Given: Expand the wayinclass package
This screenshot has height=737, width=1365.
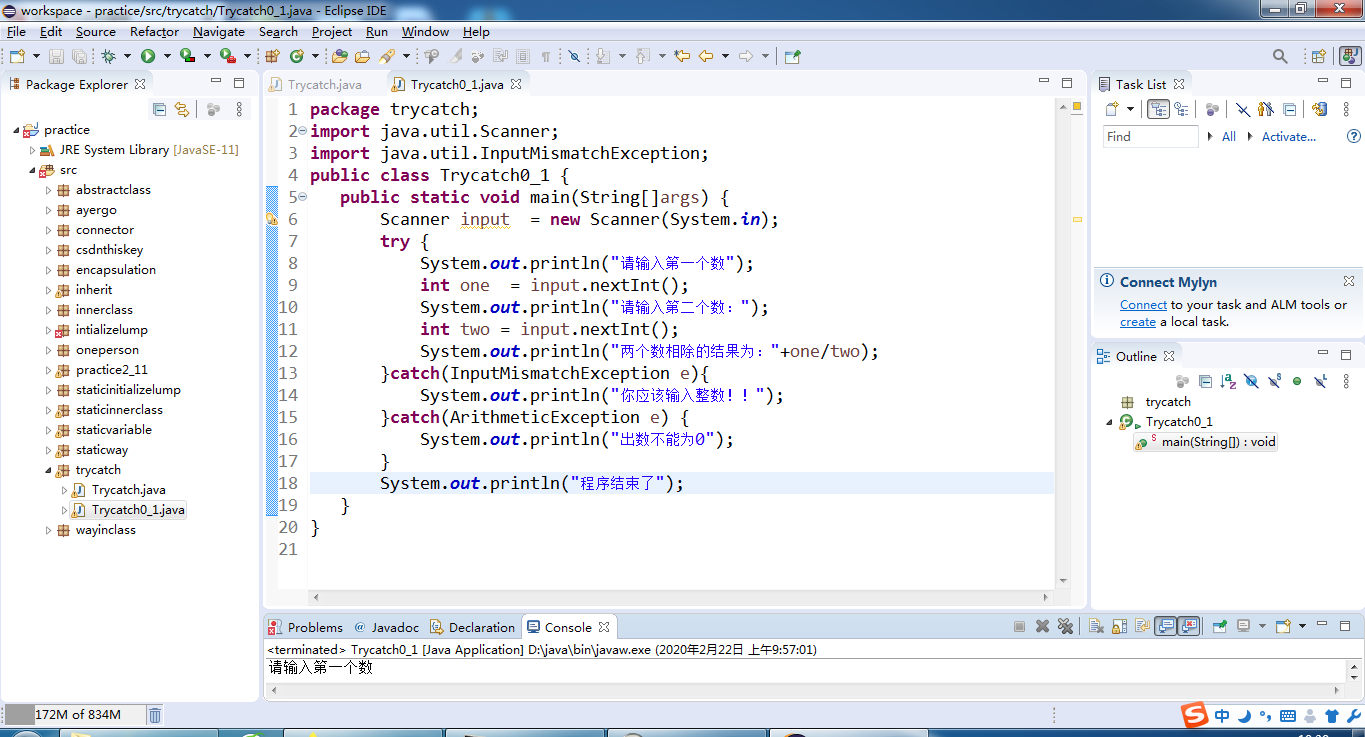Looking at the screenshot, I should point(48,530).
